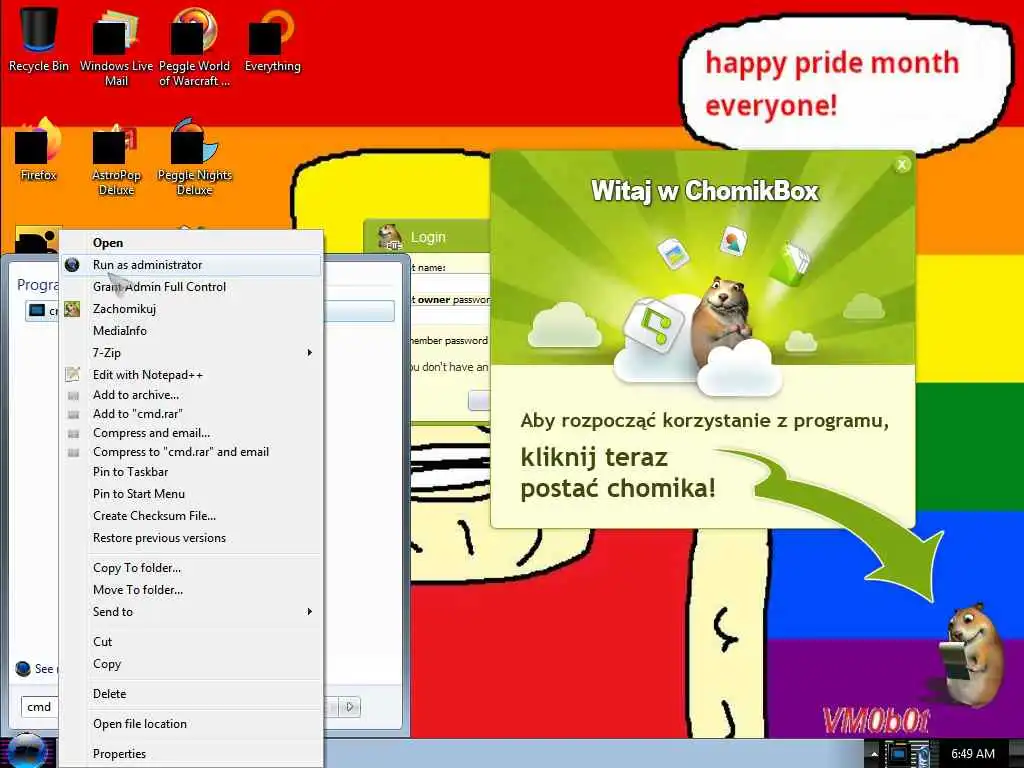The width and height of the screenshot is (1024, 768).
Task: Choose Delete from the context menu
Action: tap(191, 694)
